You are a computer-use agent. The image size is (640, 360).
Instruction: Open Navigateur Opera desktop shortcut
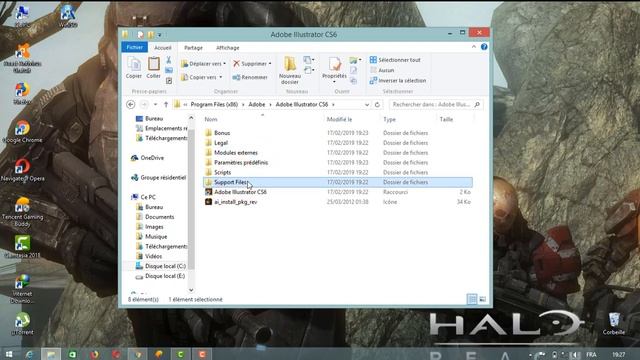pos(22,170)
